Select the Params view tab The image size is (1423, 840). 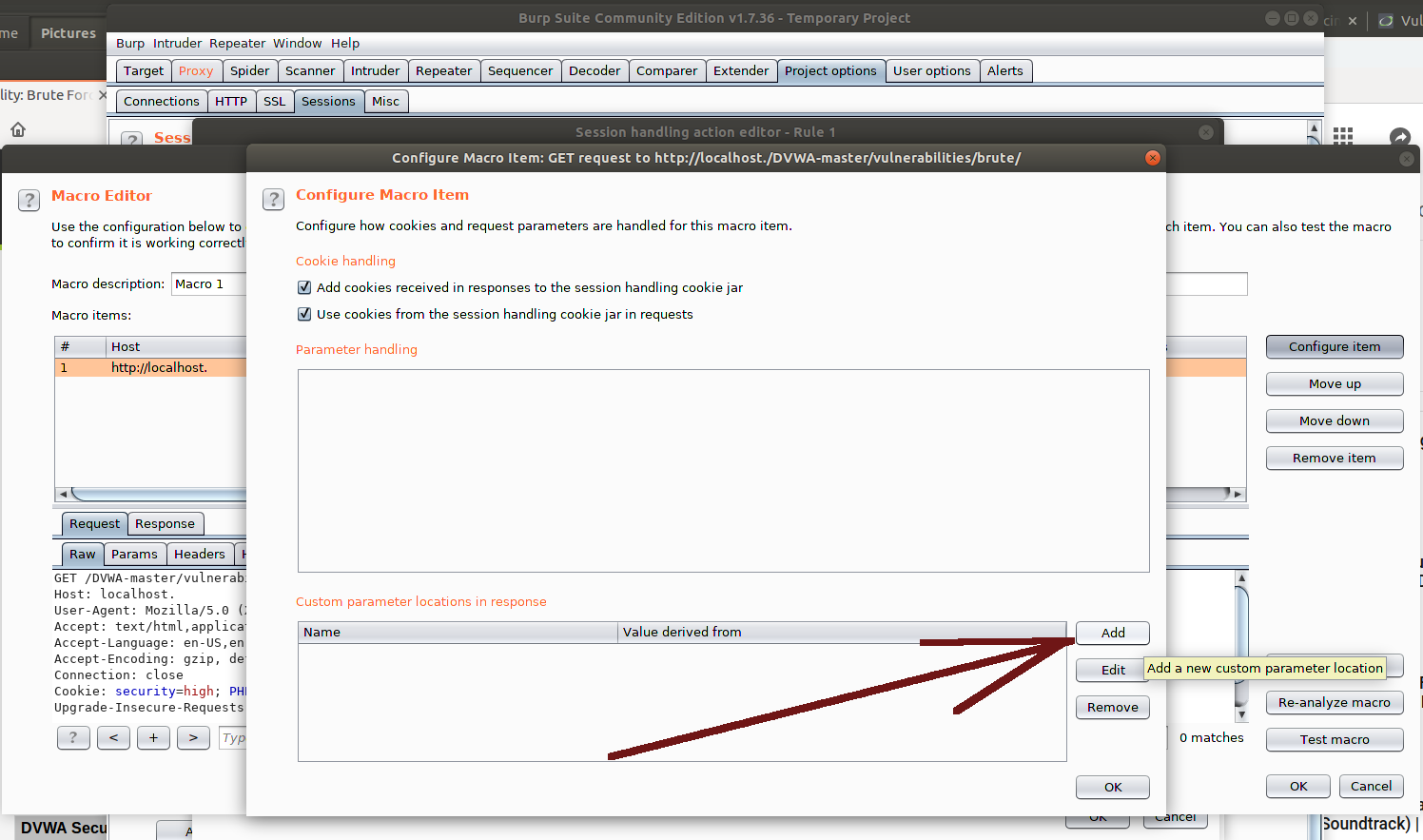(x=134, y=554)
